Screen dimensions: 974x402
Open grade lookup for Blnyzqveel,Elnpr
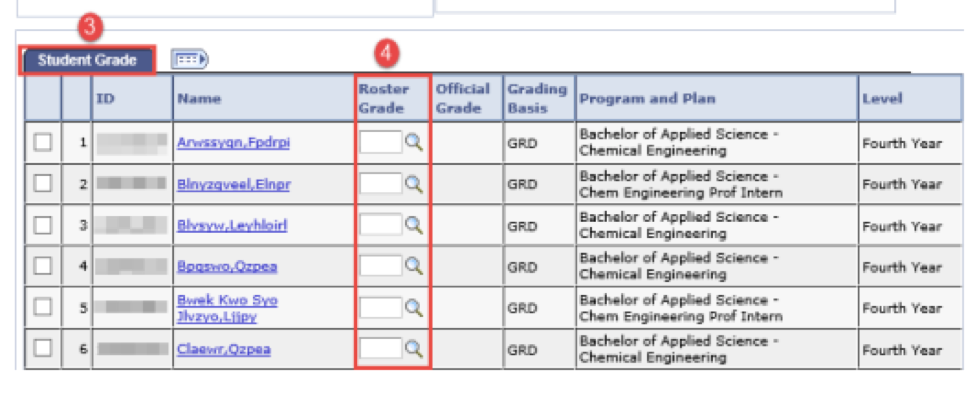pos(414,184)
